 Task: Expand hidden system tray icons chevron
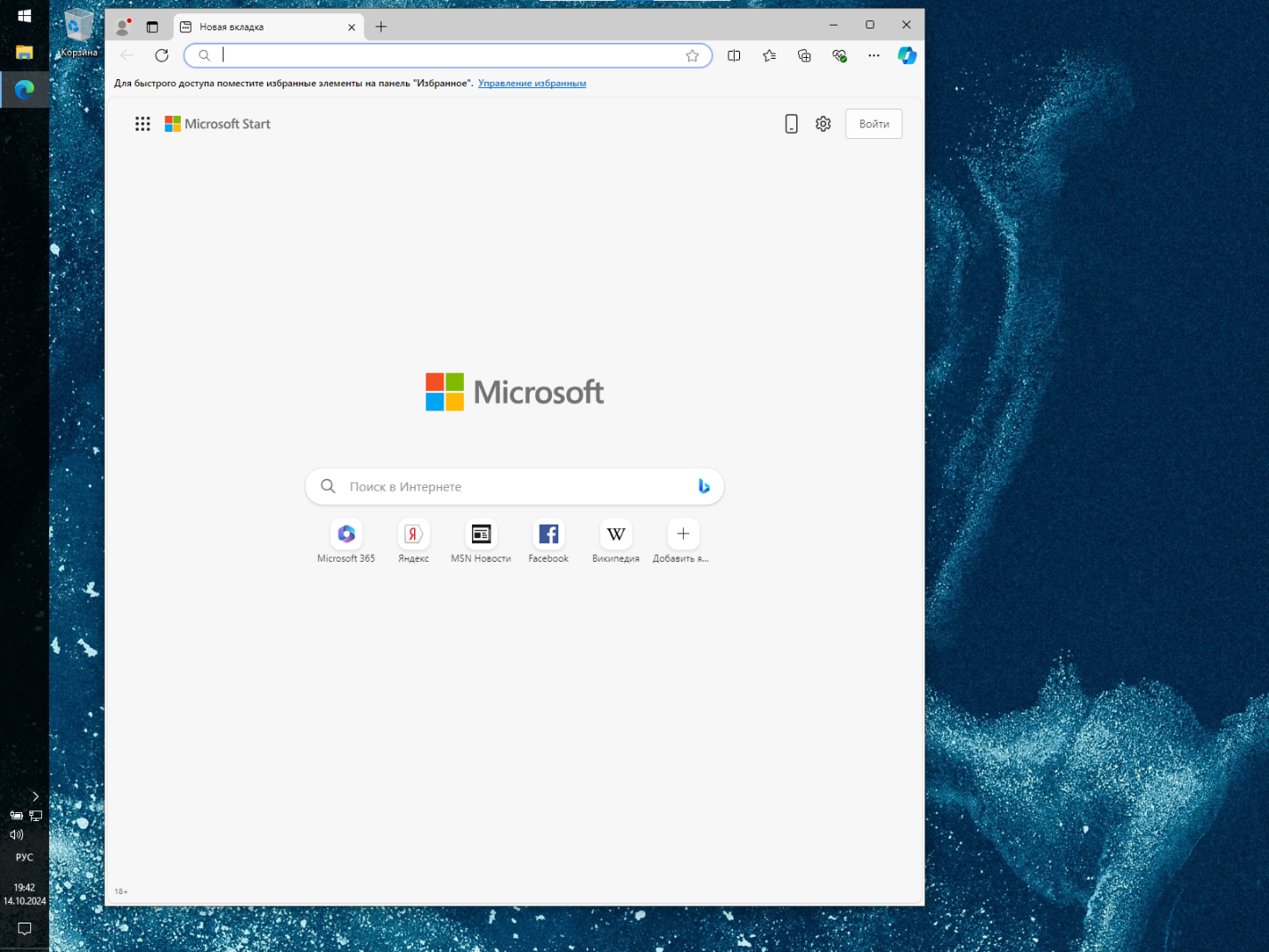[x=36, y=796]
